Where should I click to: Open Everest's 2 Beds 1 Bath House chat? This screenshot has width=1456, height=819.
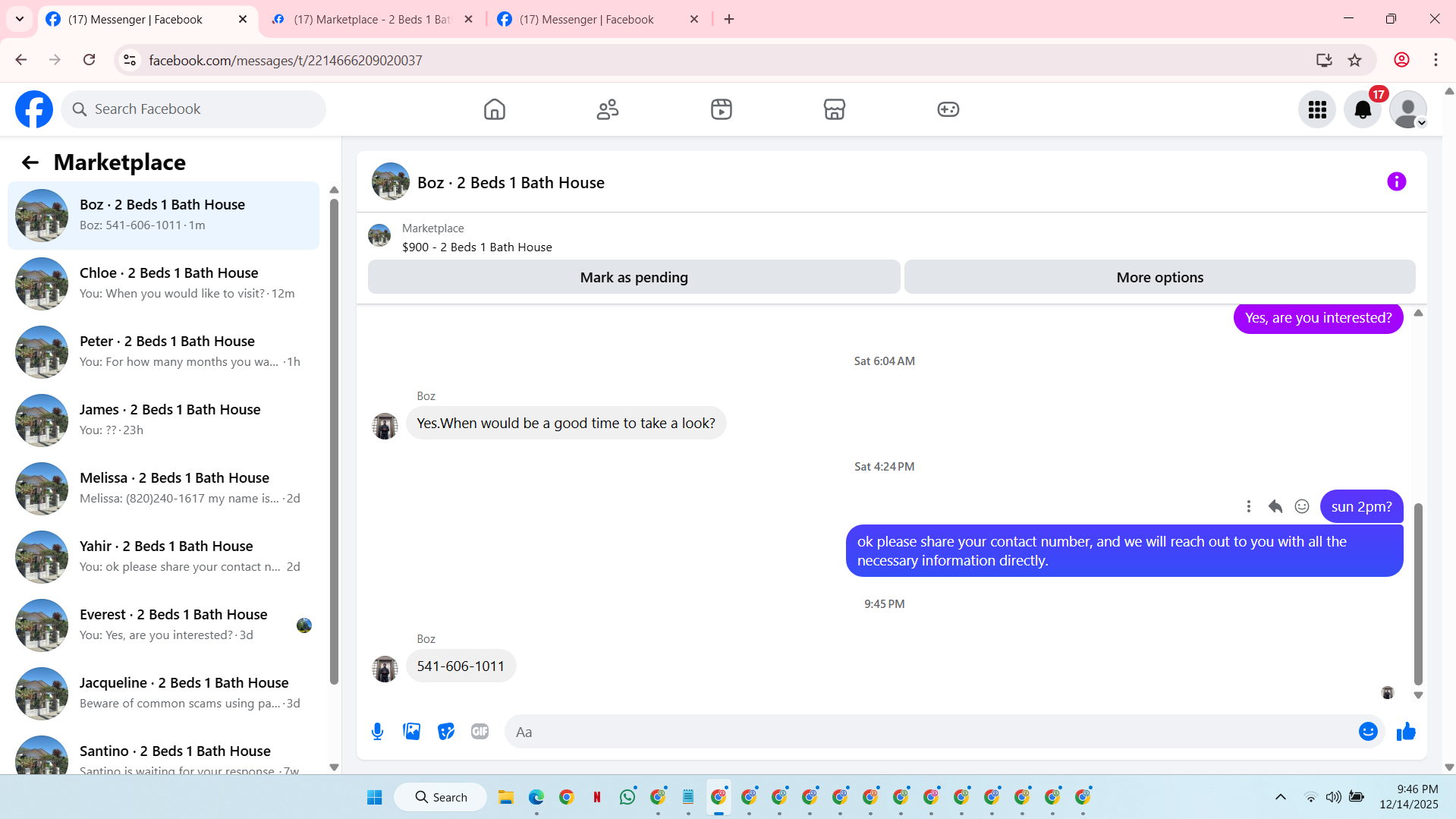(x=163, y=625)
